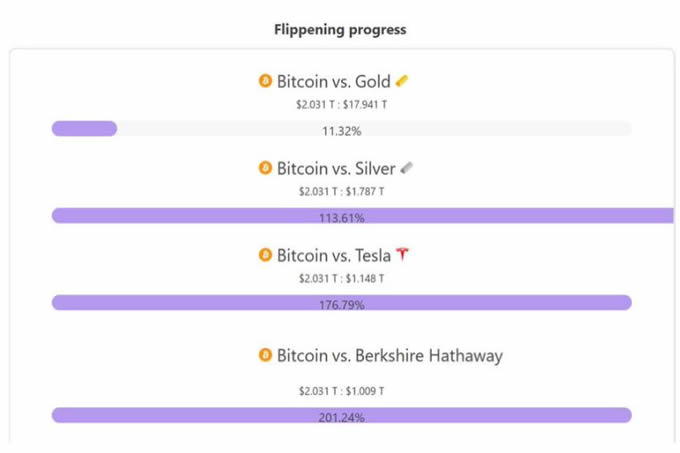Click the 201.24% Berkshire Hathaway progress bar
Screen dimensions: 680x453
click(341, 416)
